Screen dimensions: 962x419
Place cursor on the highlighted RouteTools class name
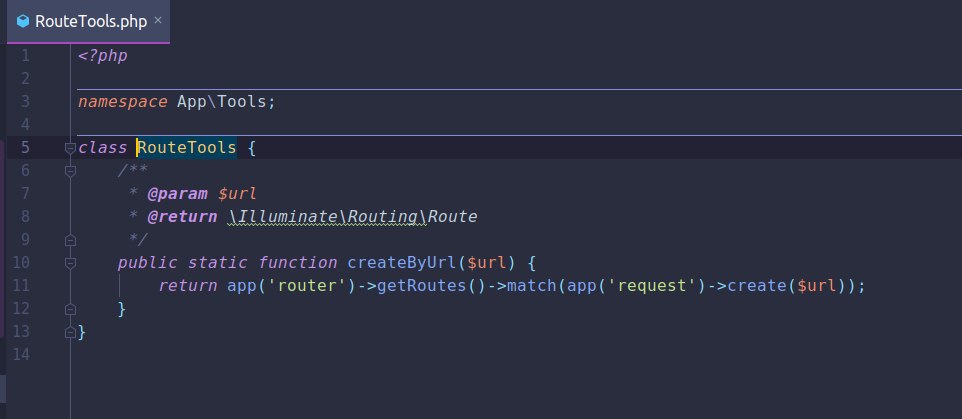(187, 148)
